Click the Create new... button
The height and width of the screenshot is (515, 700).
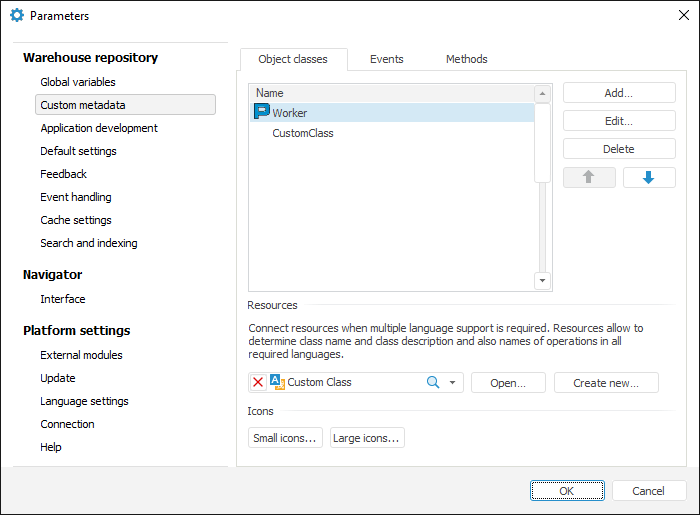tap(607, 382)
